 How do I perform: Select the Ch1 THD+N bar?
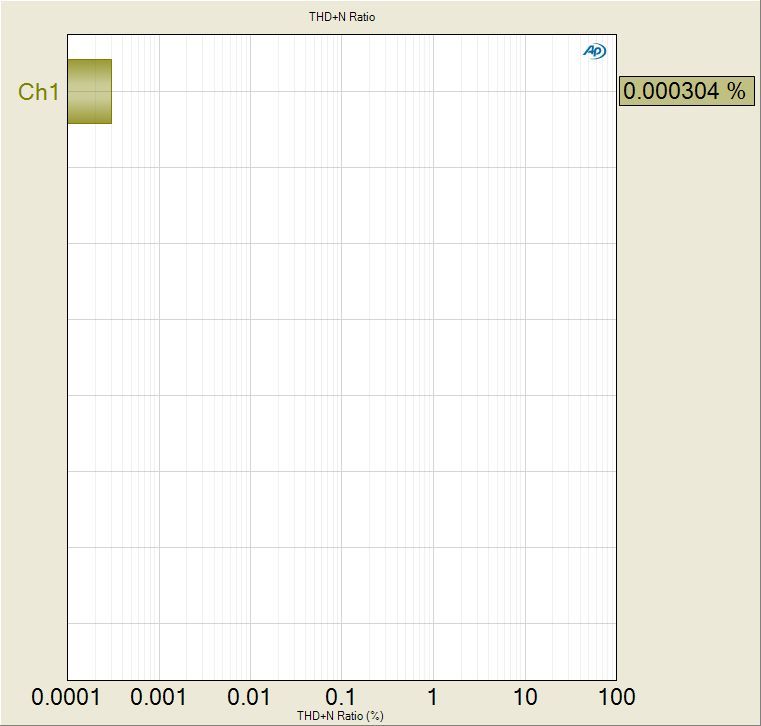(x=90, y=91)
